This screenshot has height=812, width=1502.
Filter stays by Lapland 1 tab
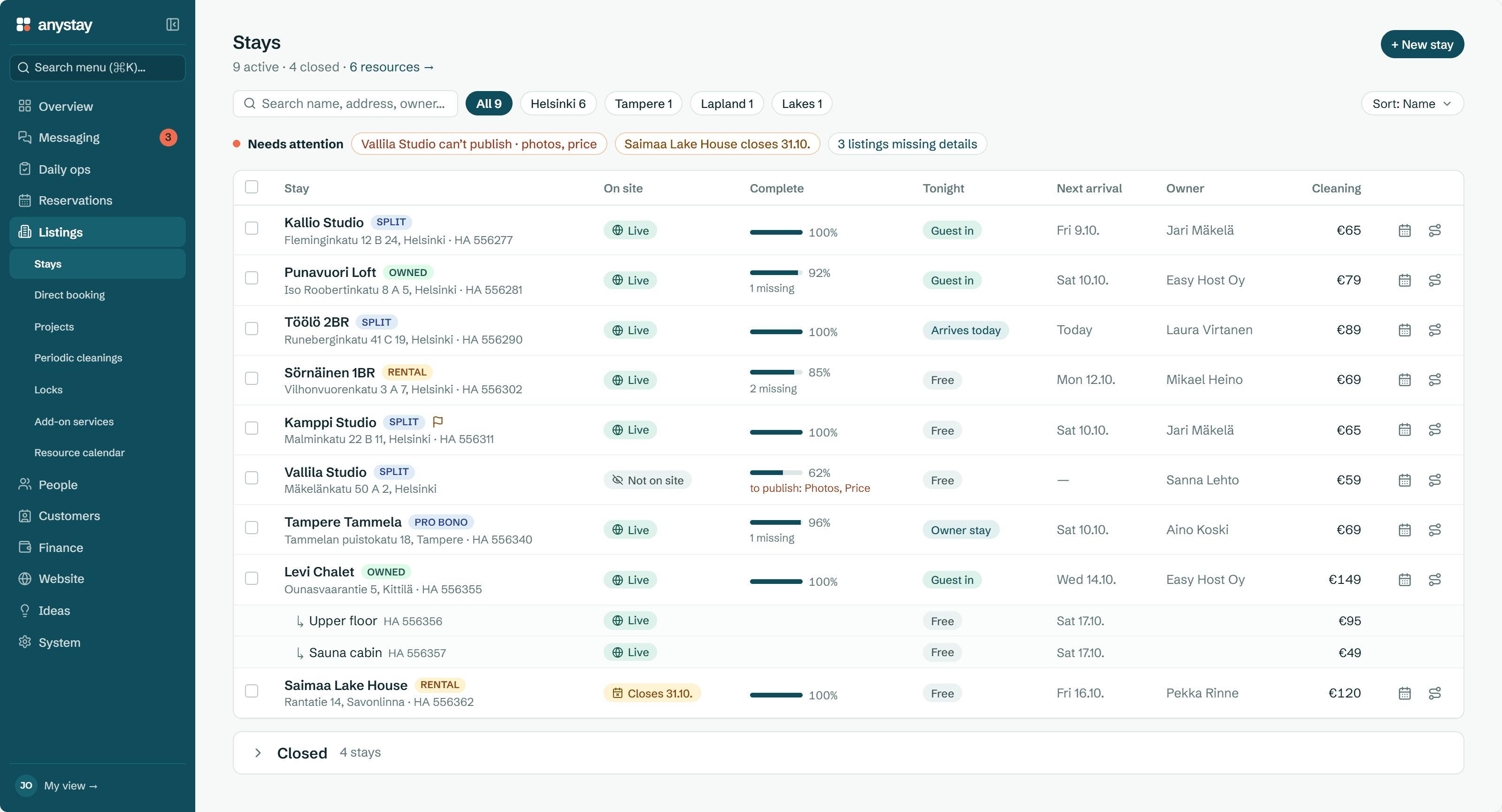(727, 104)
